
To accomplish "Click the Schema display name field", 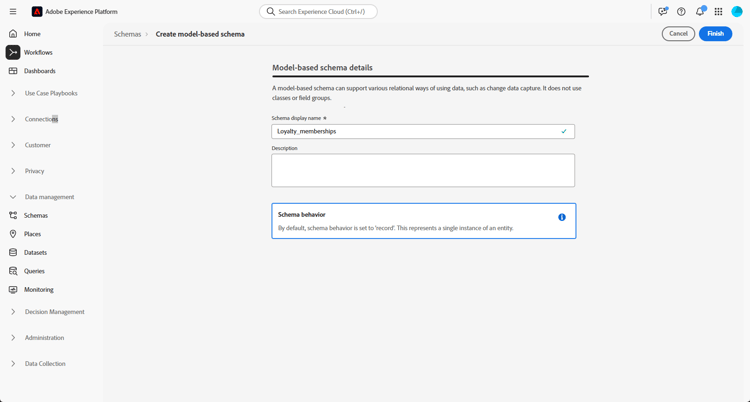I will 416,131.
